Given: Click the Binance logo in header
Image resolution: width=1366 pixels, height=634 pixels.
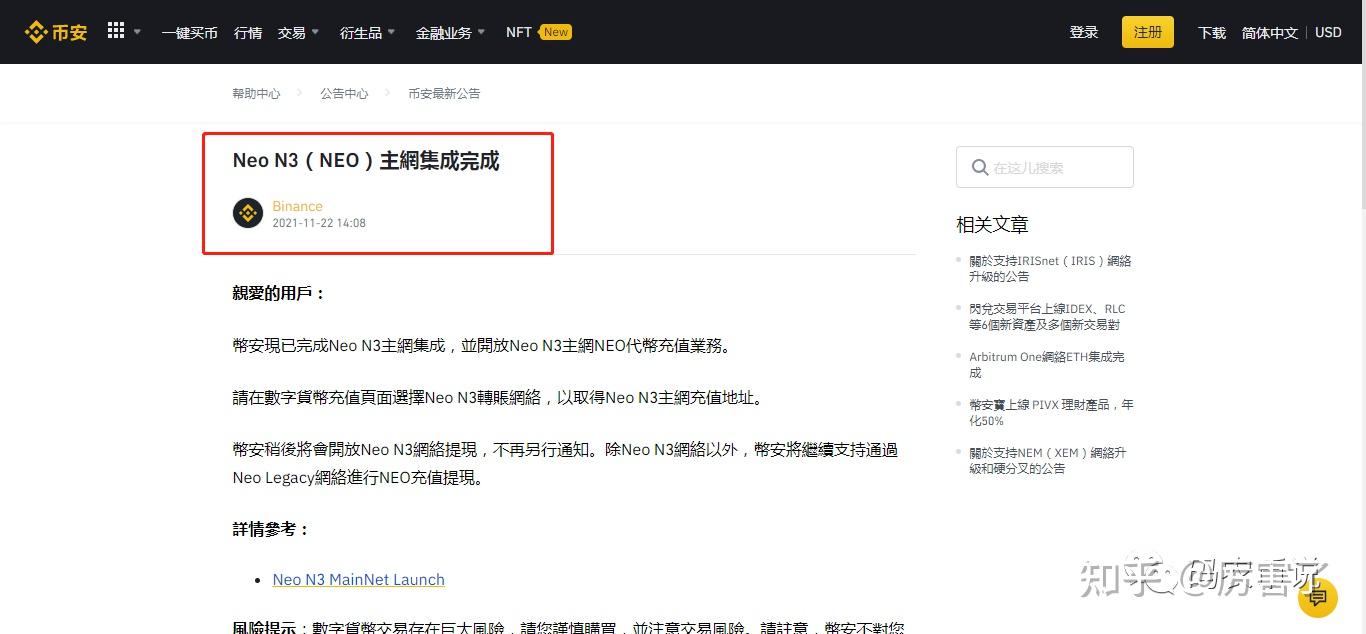Looking at the screenshot, I should click(x=56, y=32).
